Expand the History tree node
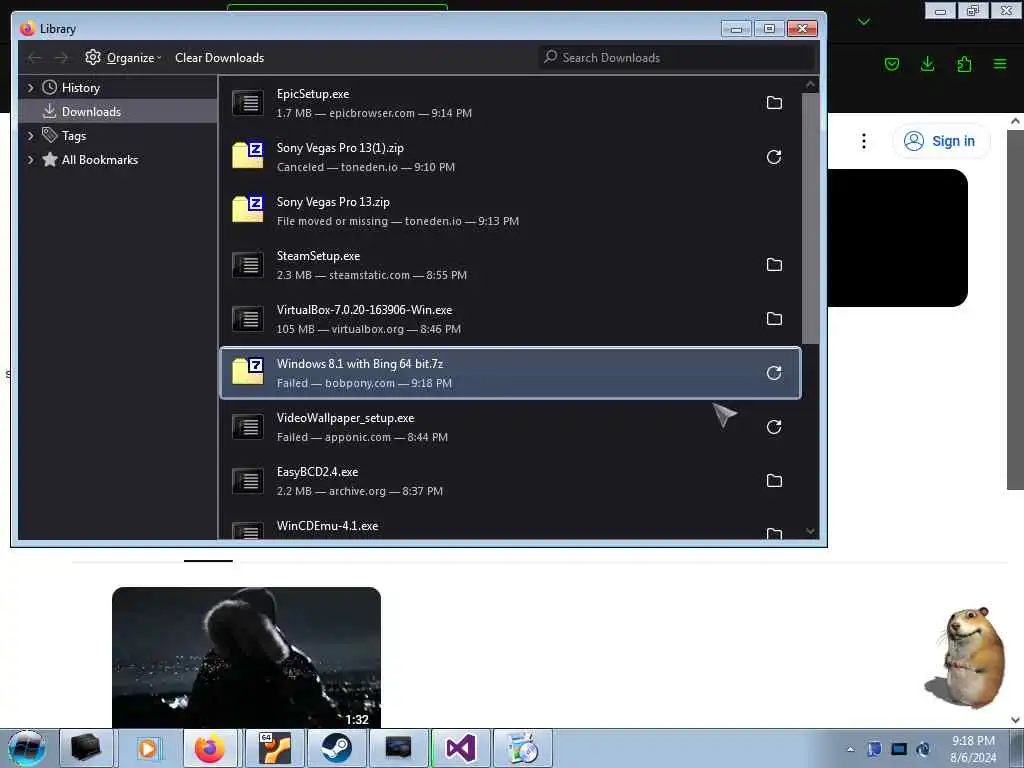Viewport: 1024px width, 768px height. (30, 88)
